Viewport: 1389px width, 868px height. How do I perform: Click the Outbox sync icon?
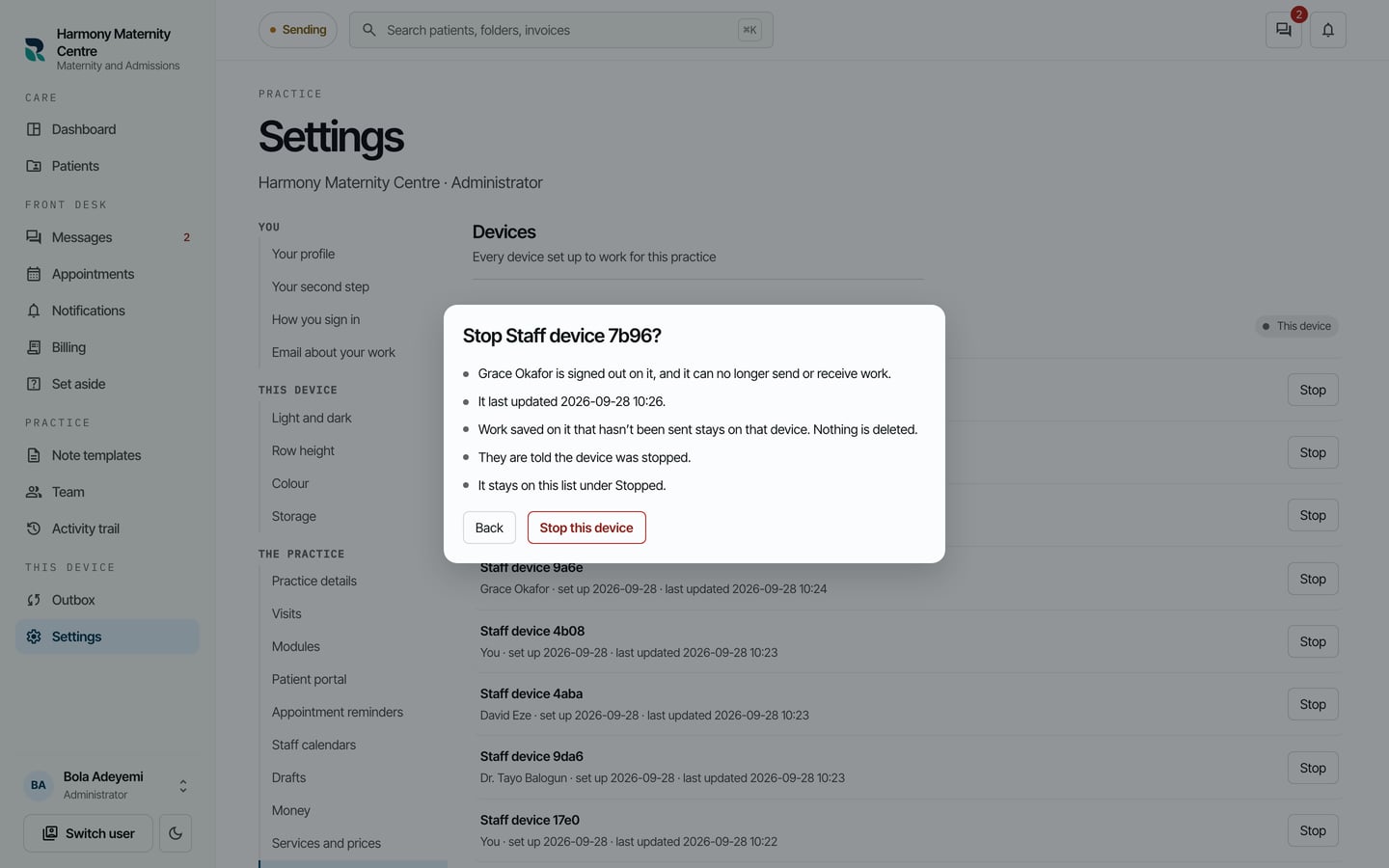coord(34,600)
